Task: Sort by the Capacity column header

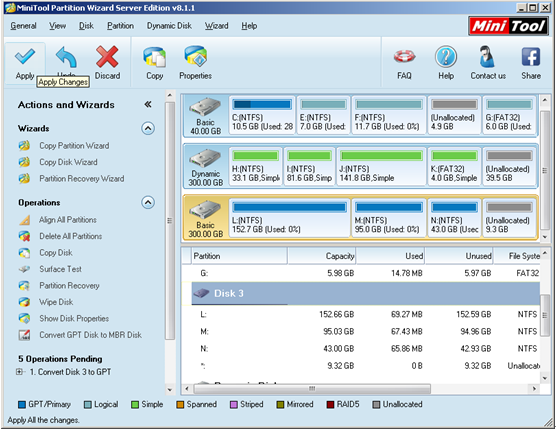Action: [x=322, y=256]
